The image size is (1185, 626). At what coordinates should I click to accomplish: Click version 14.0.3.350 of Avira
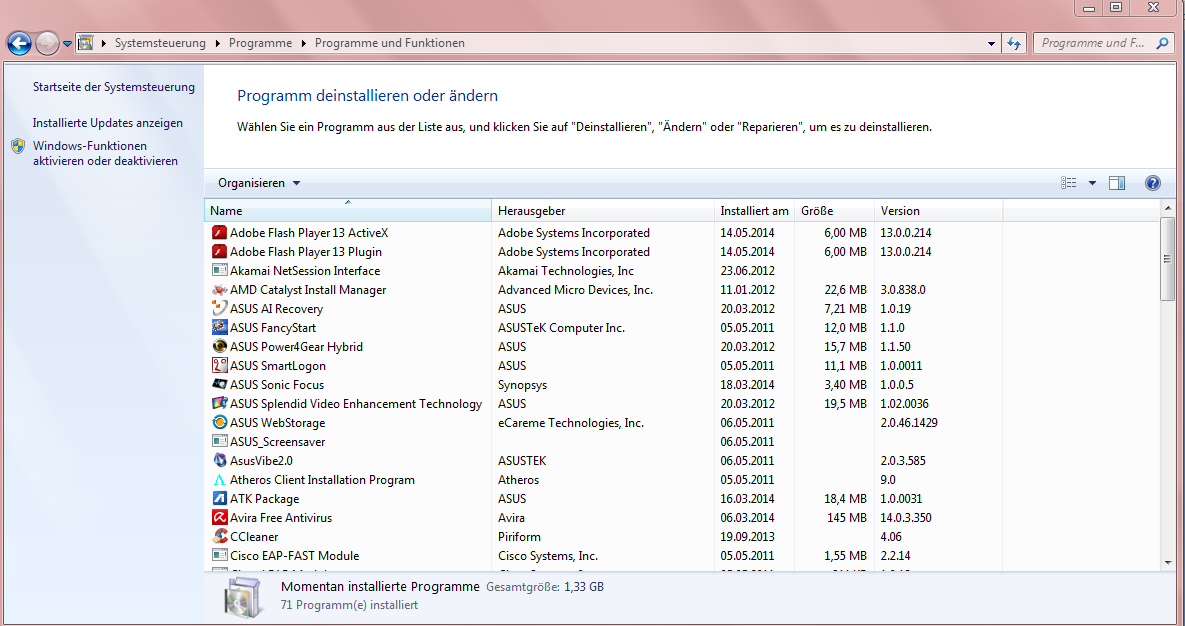point(905,518)
